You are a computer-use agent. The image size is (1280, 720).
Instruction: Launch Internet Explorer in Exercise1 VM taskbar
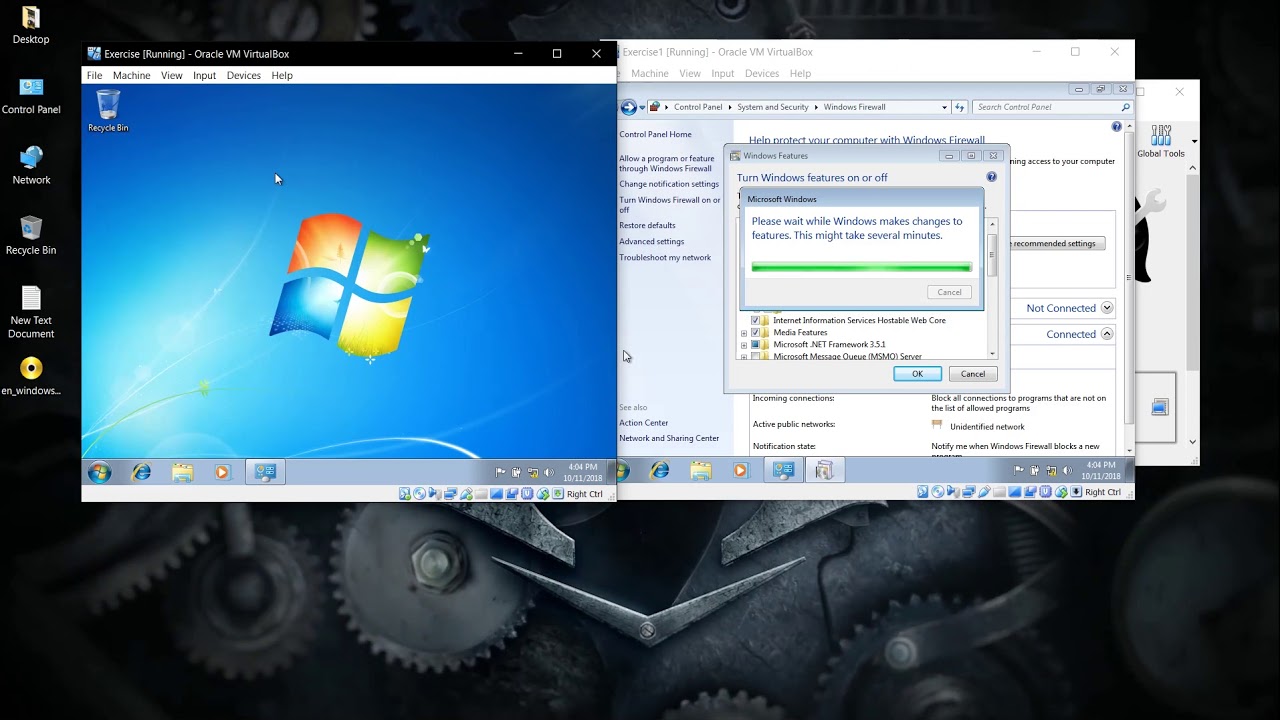click(660, 470)
